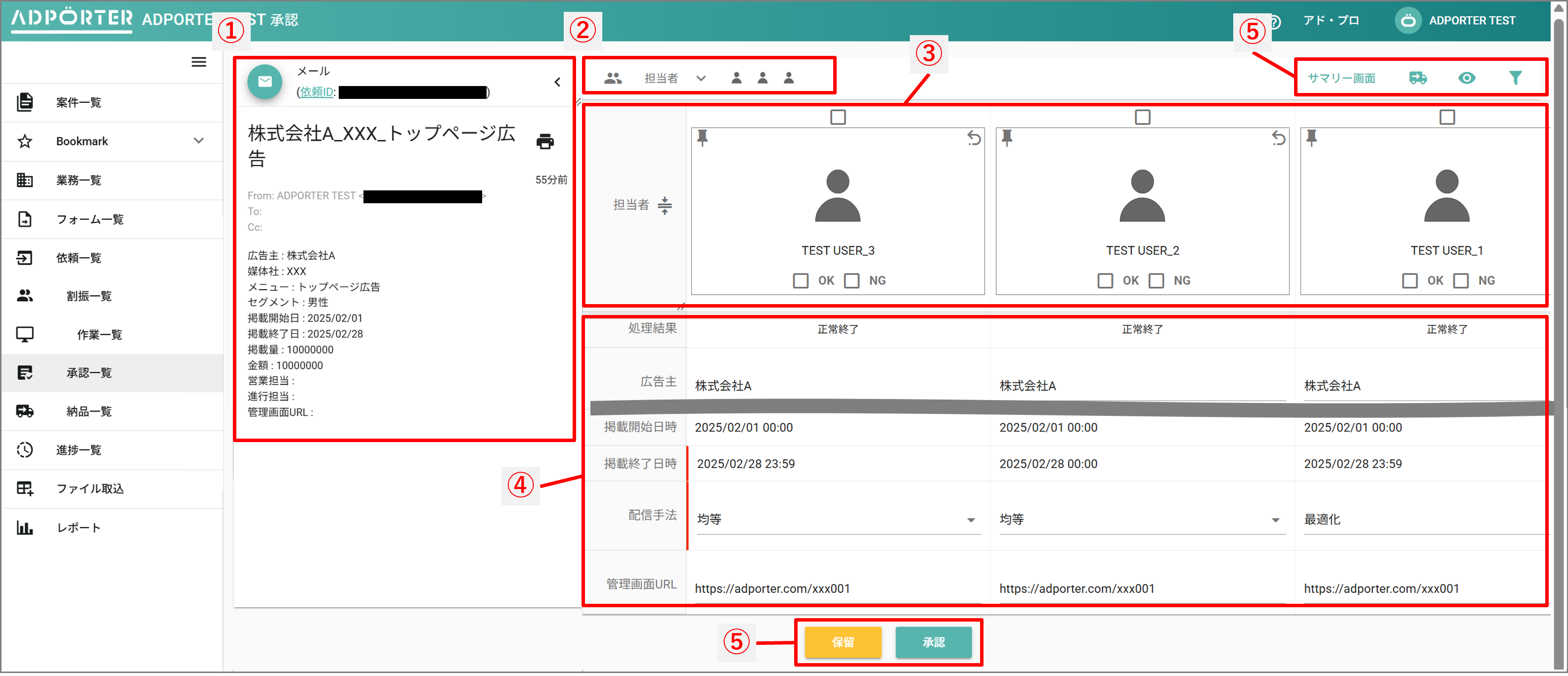This screenshot has width=1568, height=676.
Task: Click the 承認 approve button
Action: point(933,642)
